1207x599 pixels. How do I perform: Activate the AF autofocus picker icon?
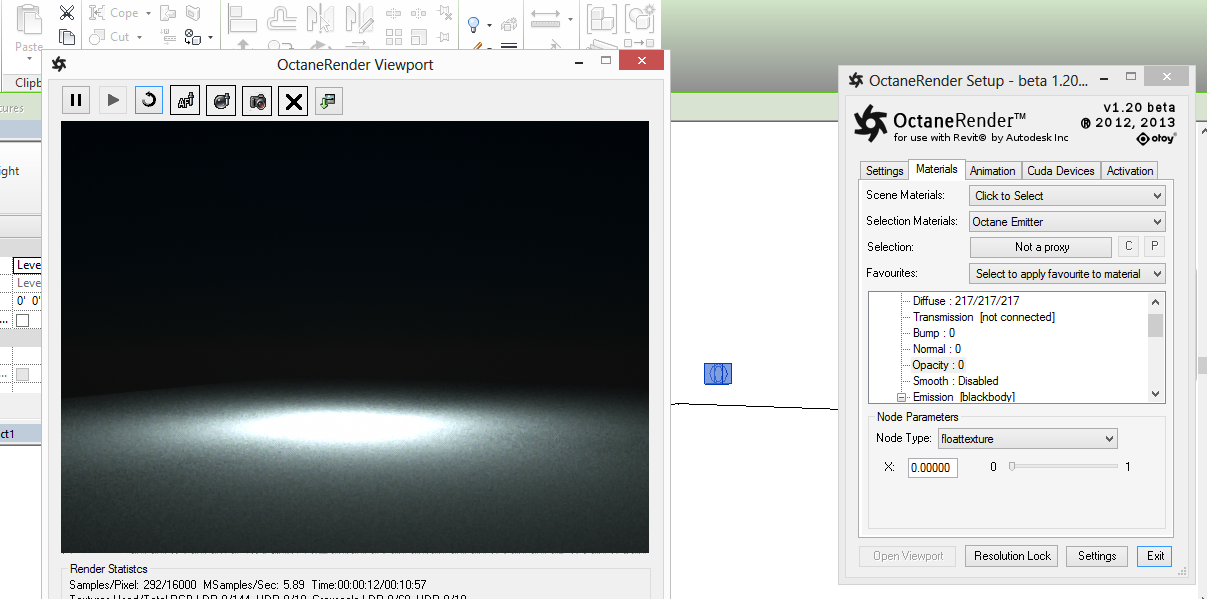click(185, 100)
